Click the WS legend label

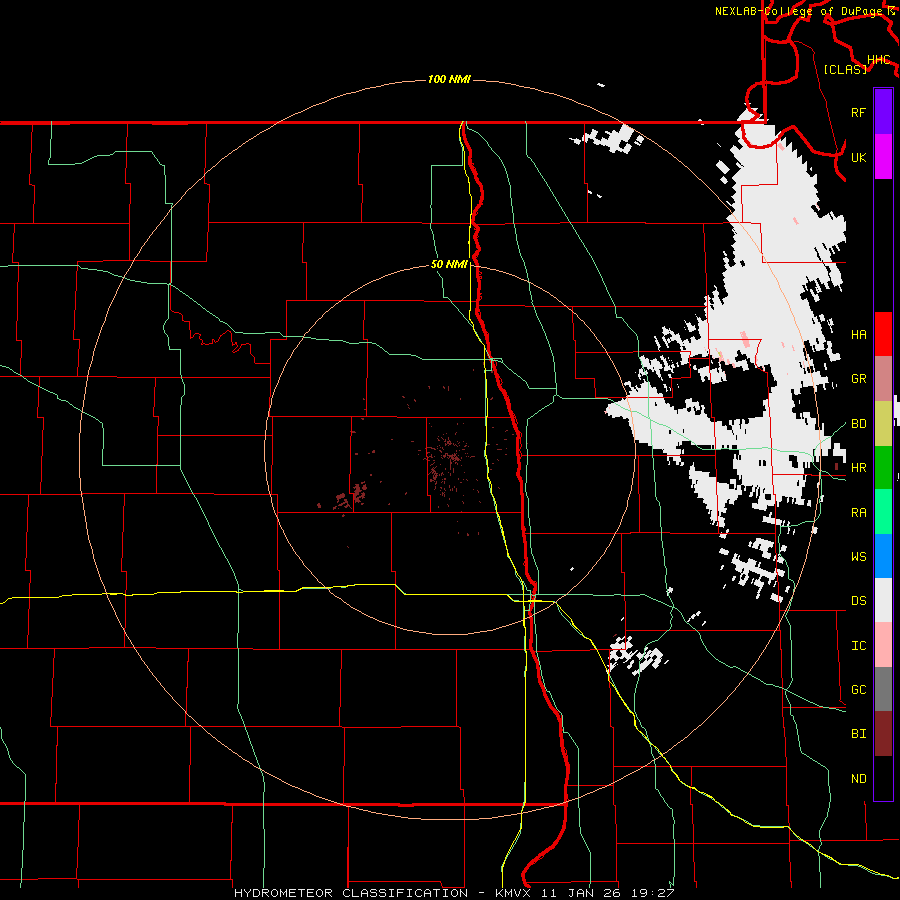pyautogui.click(x=858, y=557)
